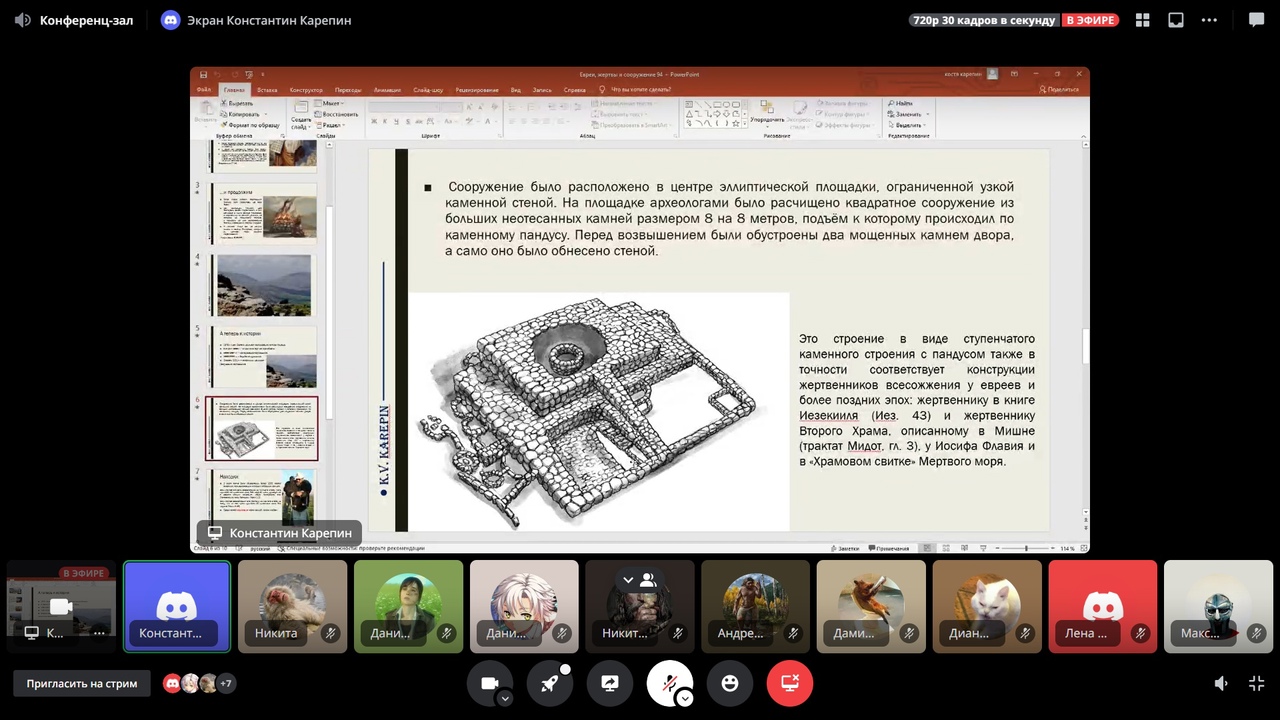Click the paragraph beginning 'Сооружение было расположено'
The image size is (1280, 720).
(x=729, y=219)
